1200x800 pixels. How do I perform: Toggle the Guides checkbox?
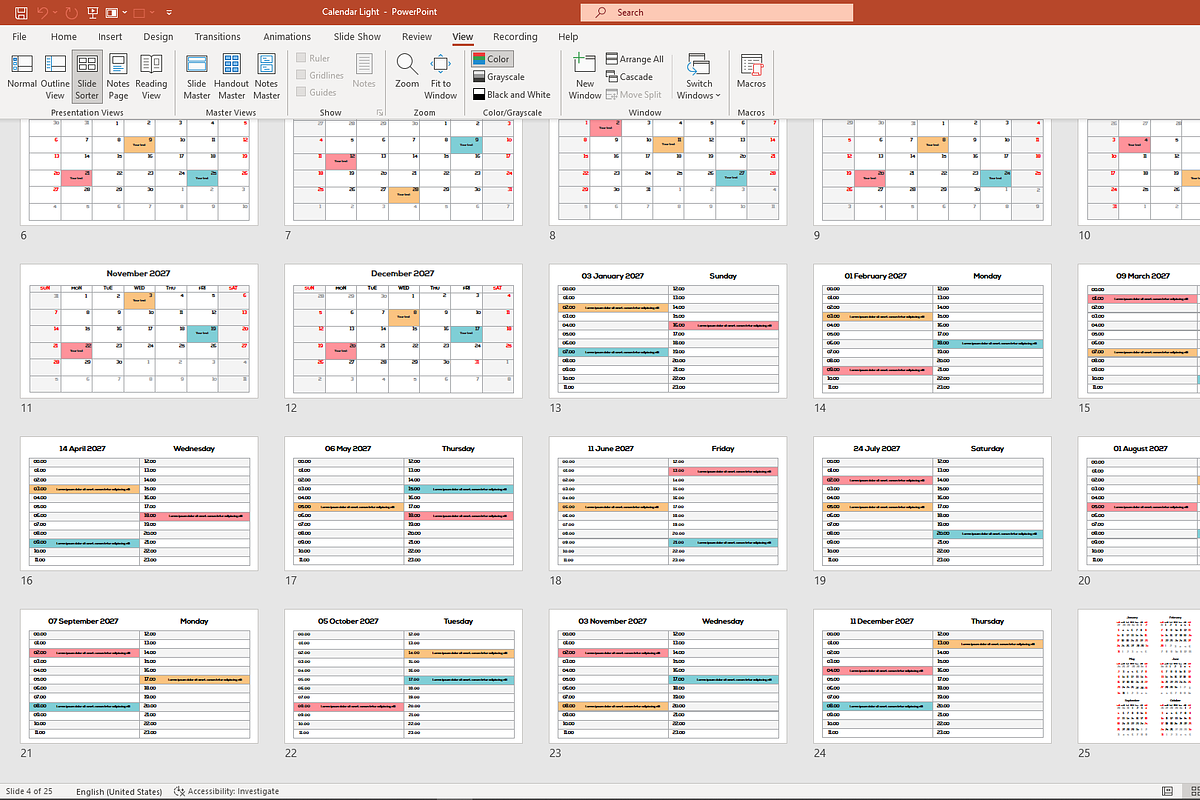pos(302,93)
